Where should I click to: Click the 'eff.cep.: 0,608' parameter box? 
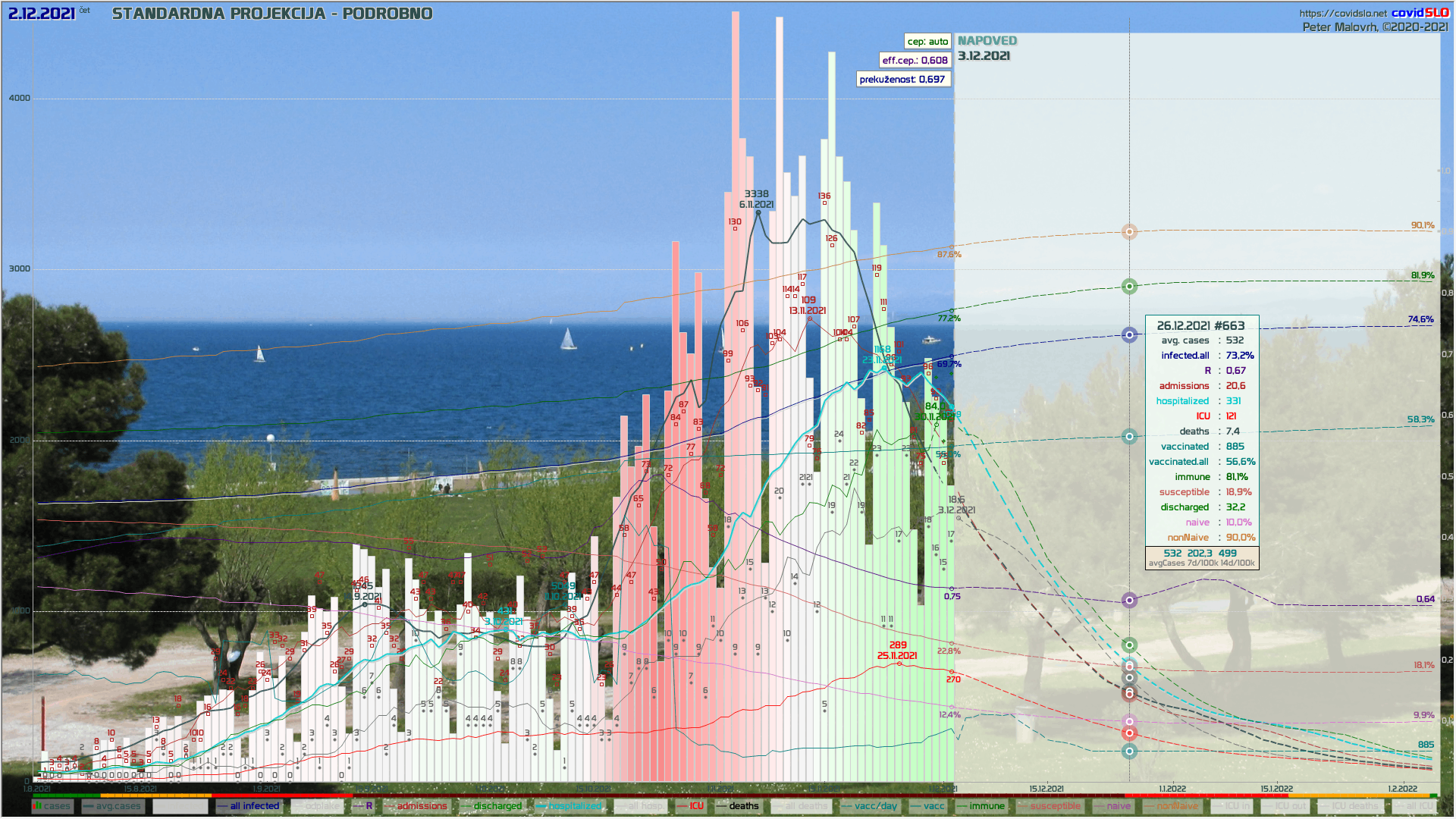(915, 60)
